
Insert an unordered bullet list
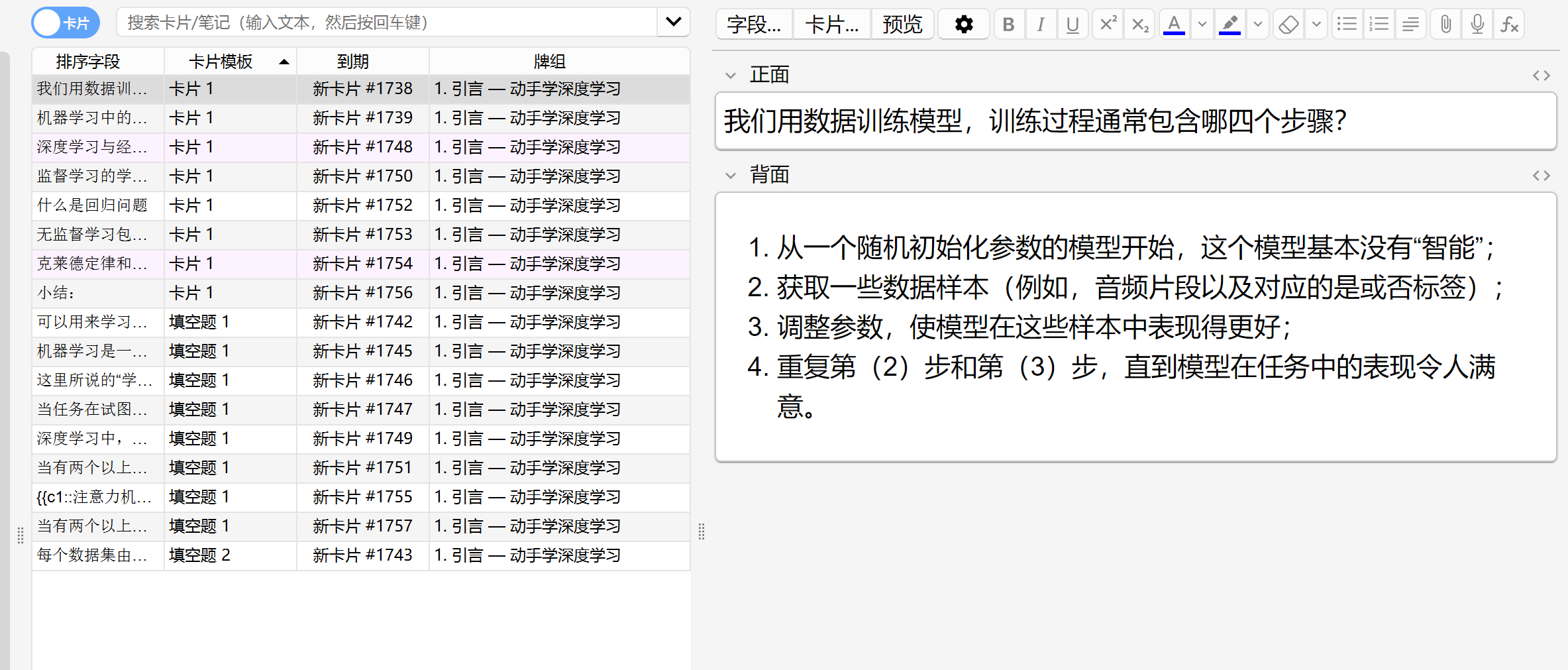tap(1347, 25)
